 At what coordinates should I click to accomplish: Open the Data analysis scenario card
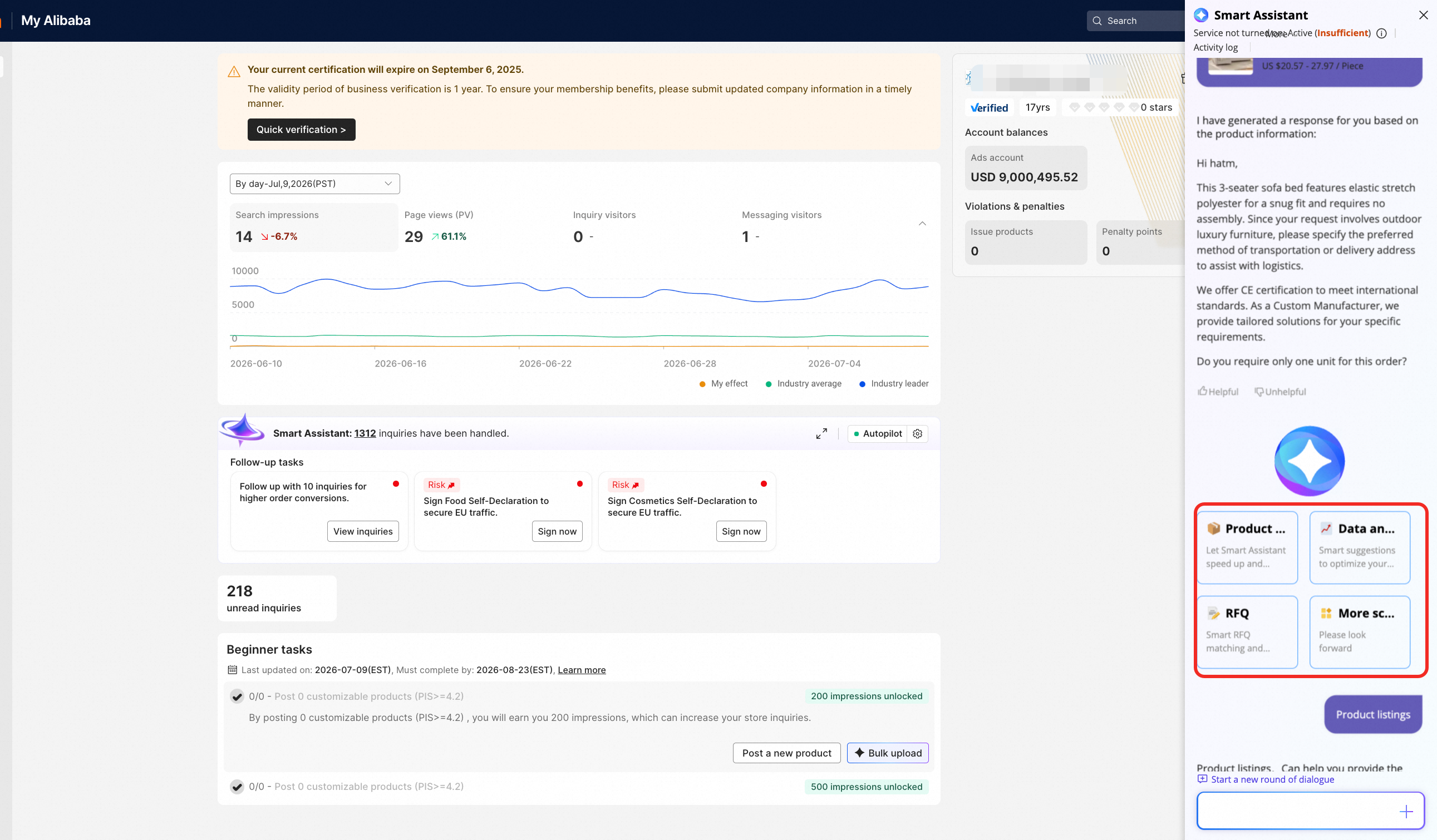point(1360,547)
